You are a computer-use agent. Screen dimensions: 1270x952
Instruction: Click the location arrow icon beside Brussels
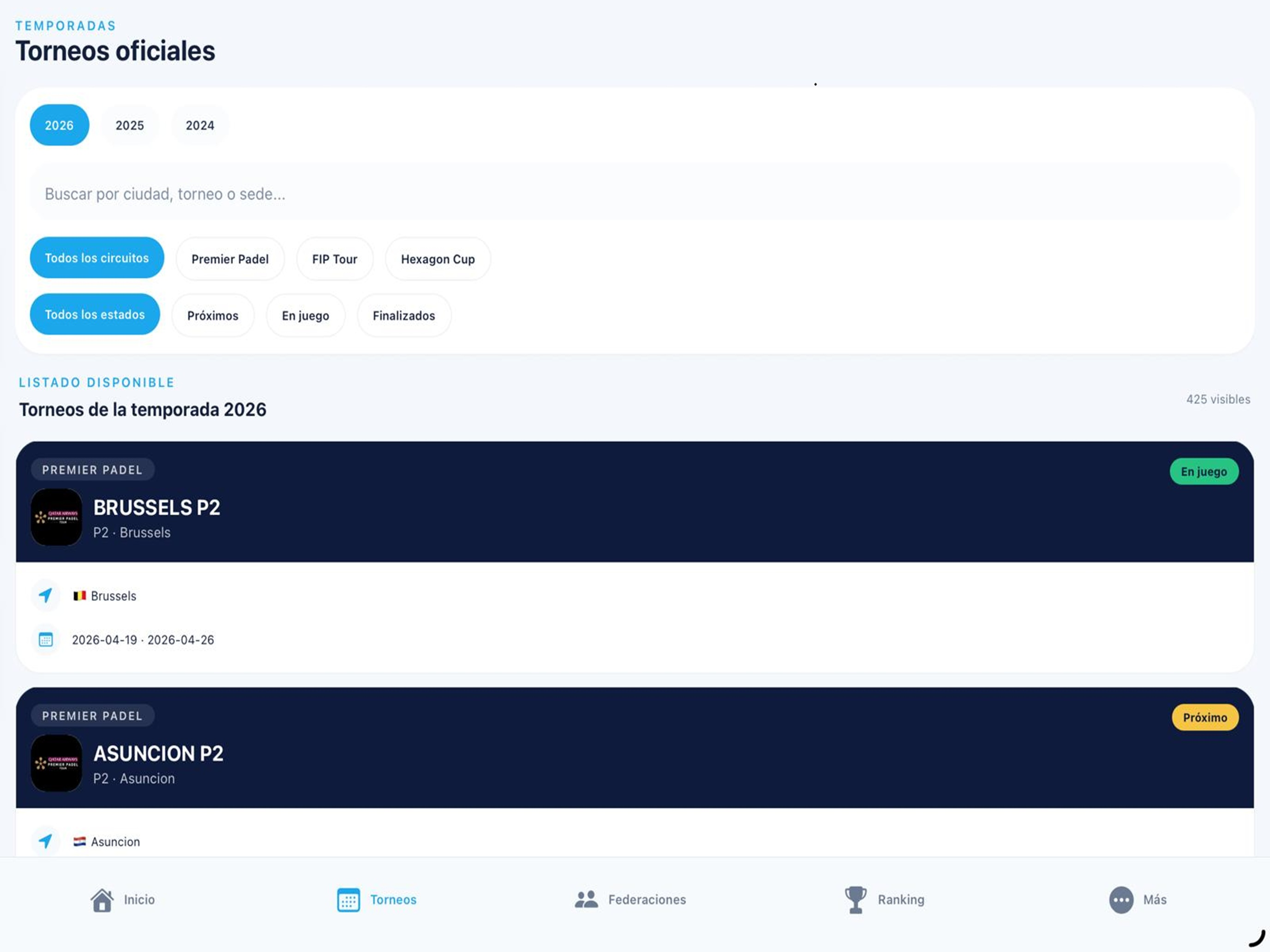(x=45, y=595)
